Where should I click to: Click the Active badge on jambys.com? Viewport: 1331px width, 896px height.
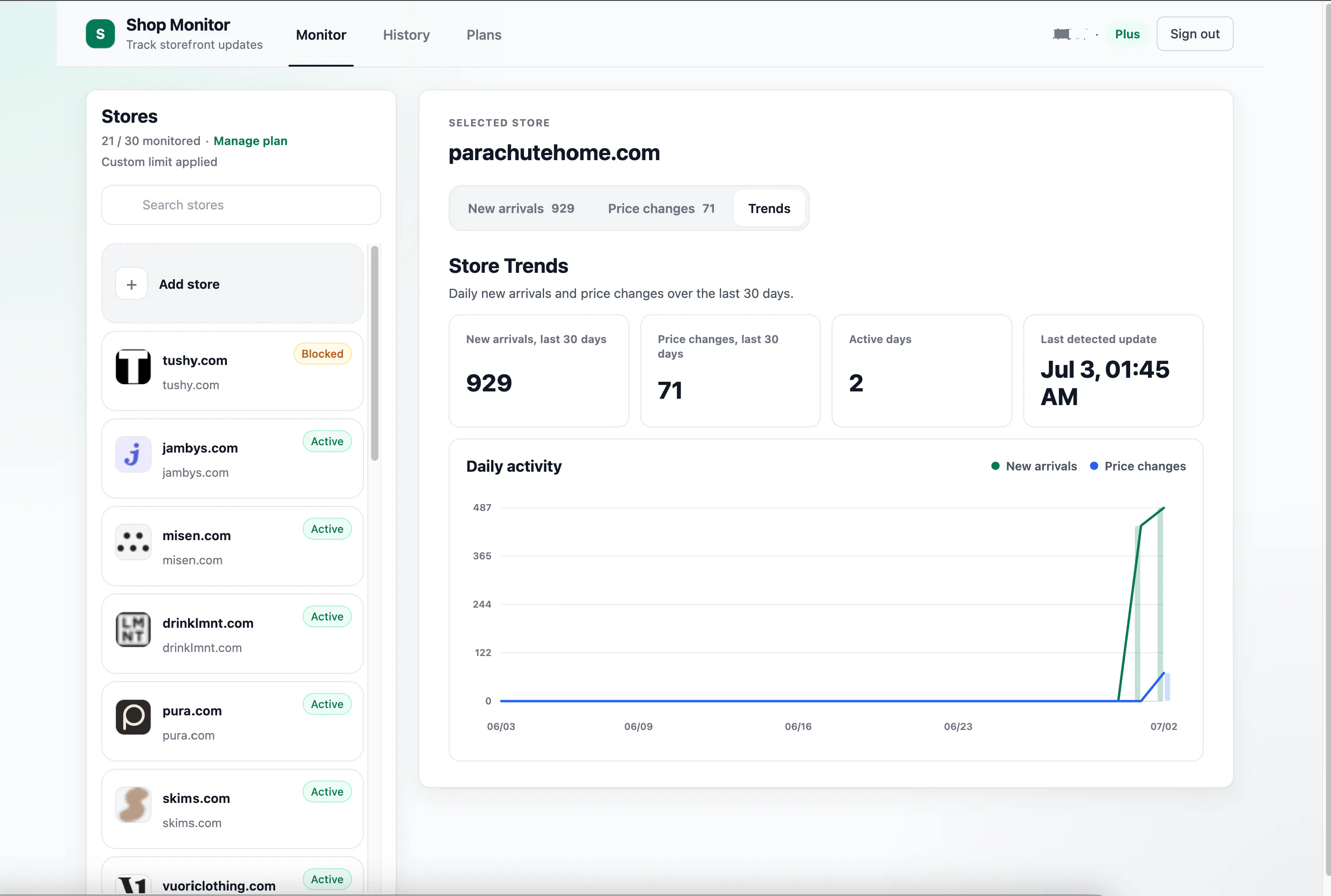[x=326, y=441]
